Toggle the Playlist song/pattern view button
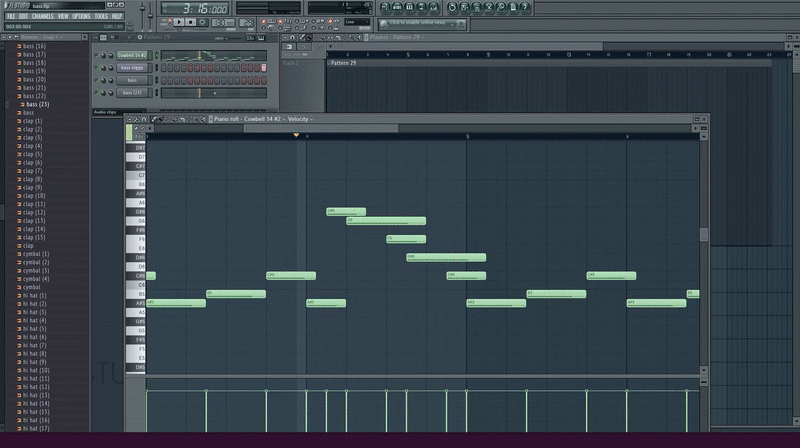 click(x=289, y=47)
